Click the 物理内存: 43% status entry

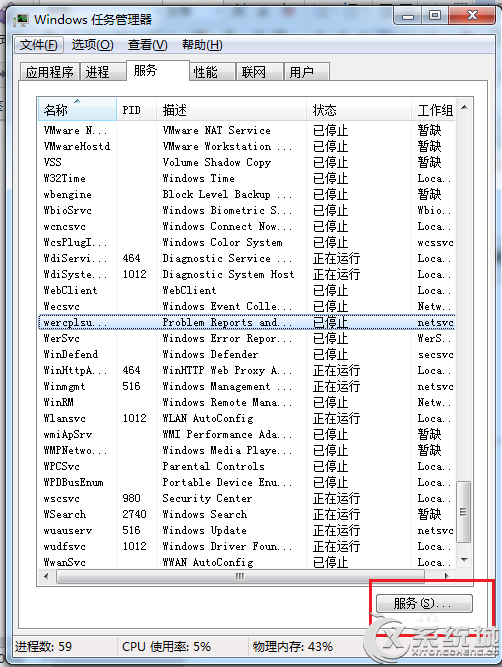click(x=293, y=647)
